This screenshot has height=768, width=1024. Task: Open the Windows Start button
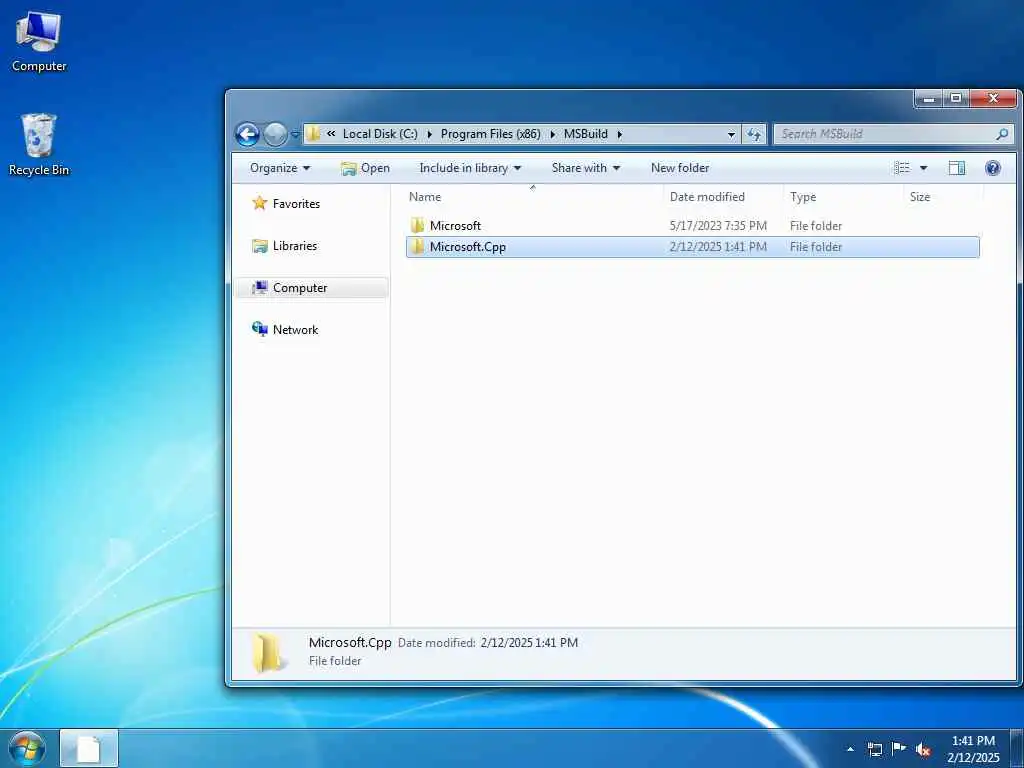click(27, 748)
